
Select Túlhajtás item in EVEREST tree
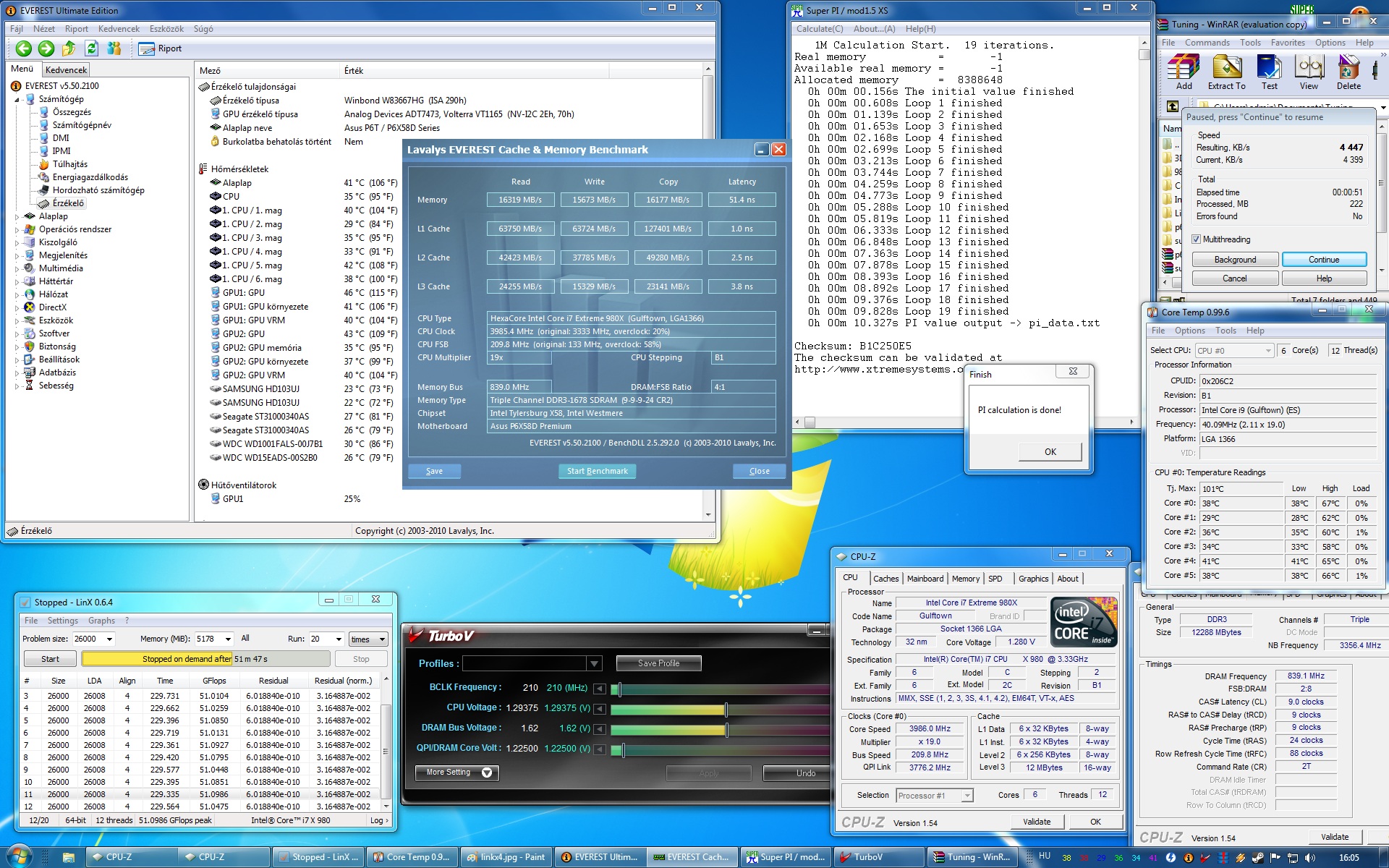point(69,164)
